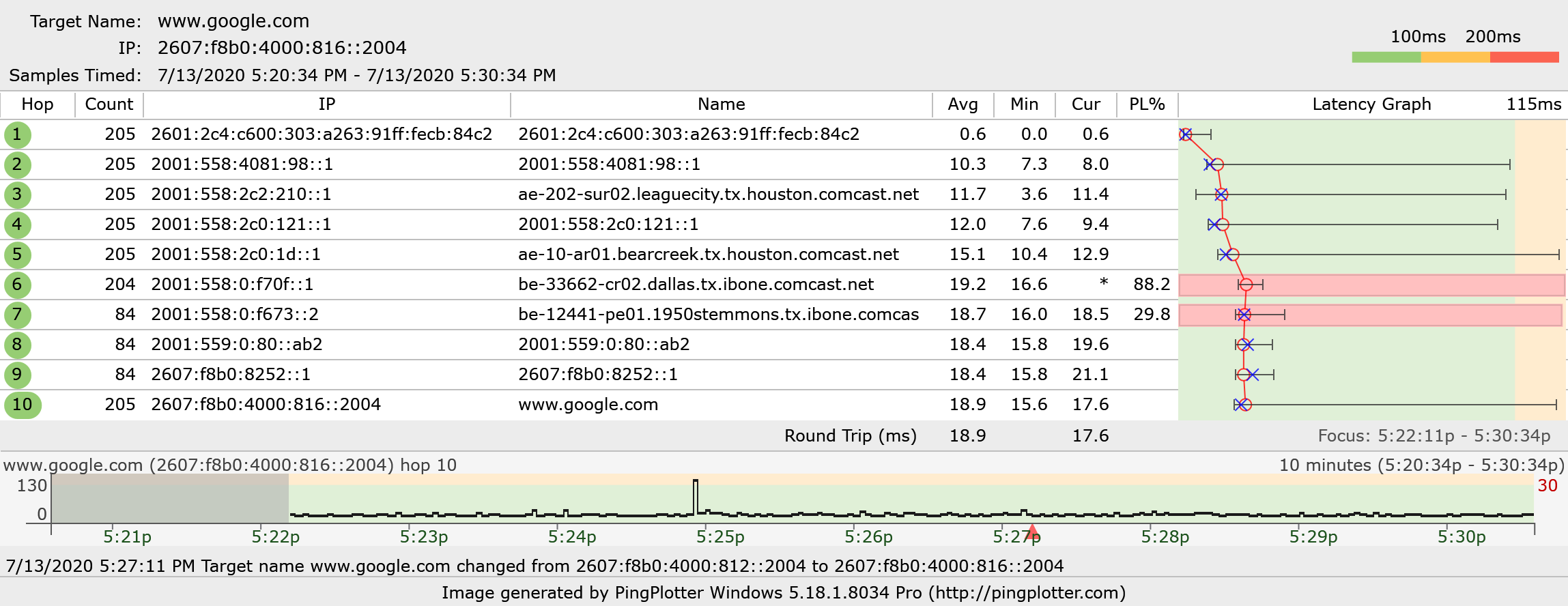The height and width of the screenshot is (606, 1568).
Task: Click the 88.2 packet loss value
Action: [1152, 285]
